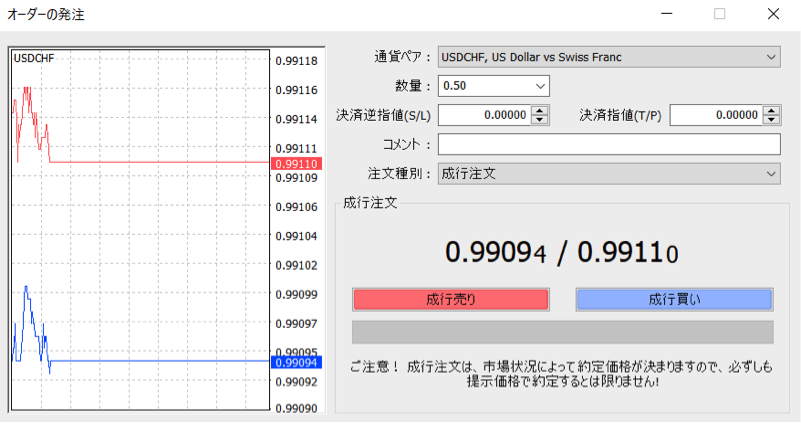Expand the 数量 volume dropdown arrow
This screenshot has width=801, height=423.
[x=540, y=86]
